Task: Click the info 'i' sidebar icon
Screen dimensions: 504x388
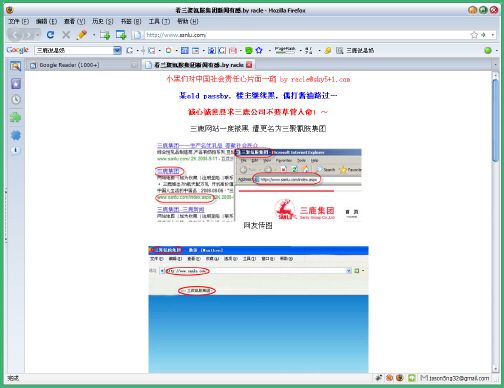Action: tap(15, 150)
